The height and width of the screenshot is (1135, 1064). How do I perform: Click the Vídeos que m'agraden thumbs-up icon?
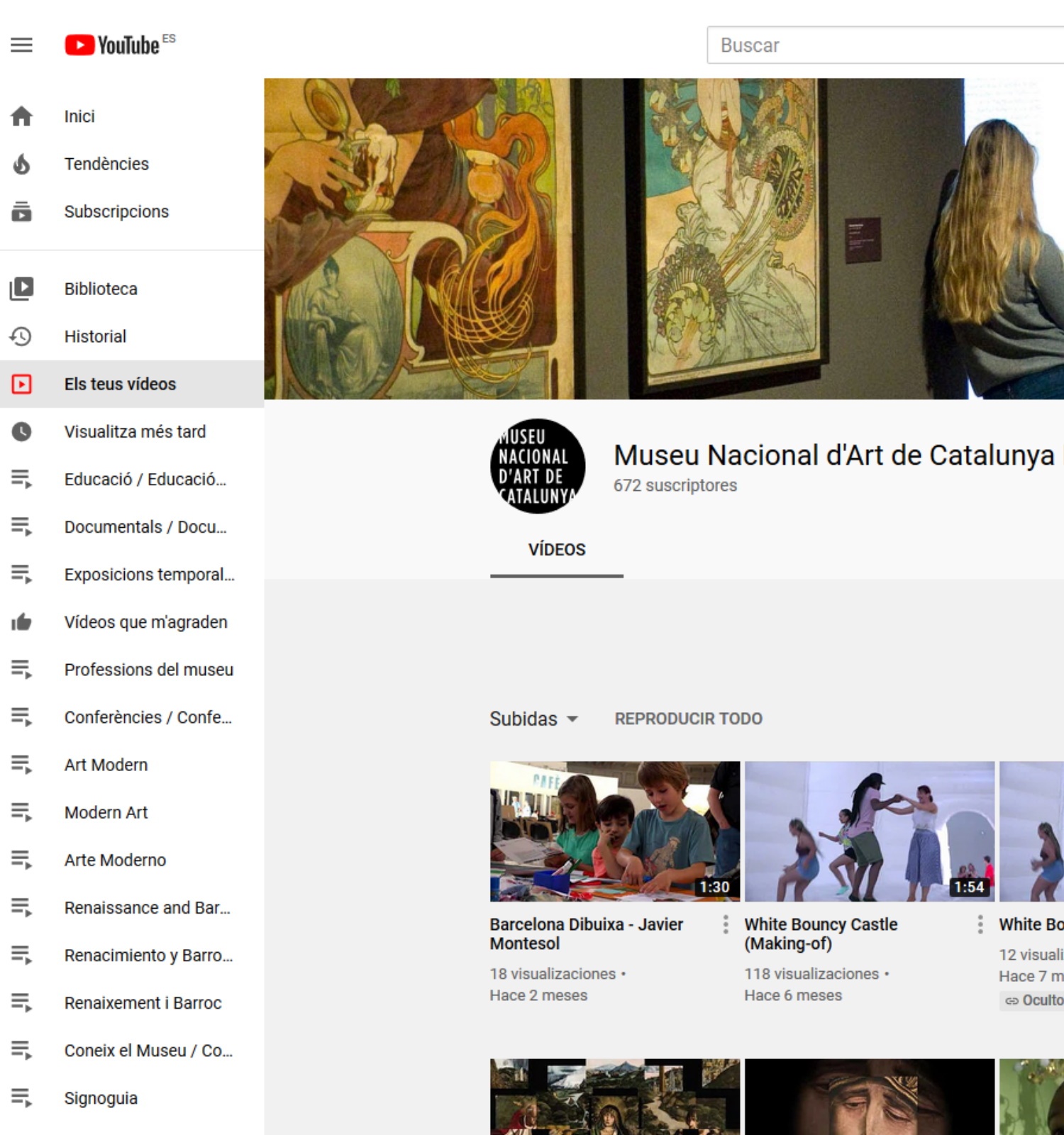pyautogui.click(x=21, y=622)
